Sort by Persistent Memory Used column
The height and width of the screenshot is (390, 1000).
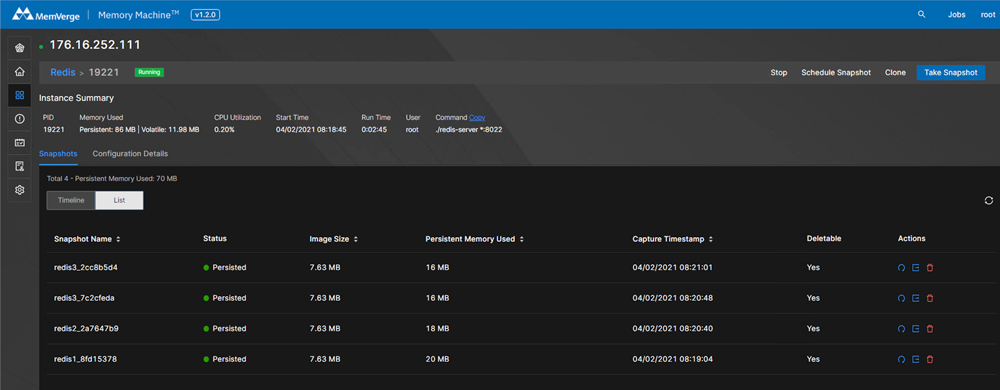[474, 239]
